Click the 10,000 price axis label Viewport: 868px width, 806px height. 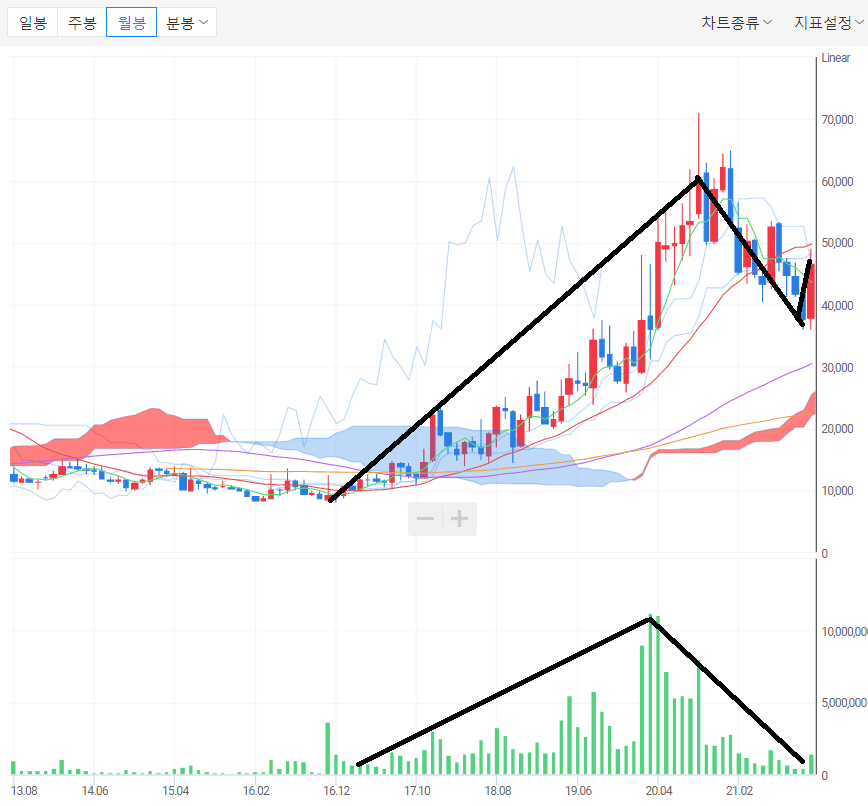pos(837,490)
